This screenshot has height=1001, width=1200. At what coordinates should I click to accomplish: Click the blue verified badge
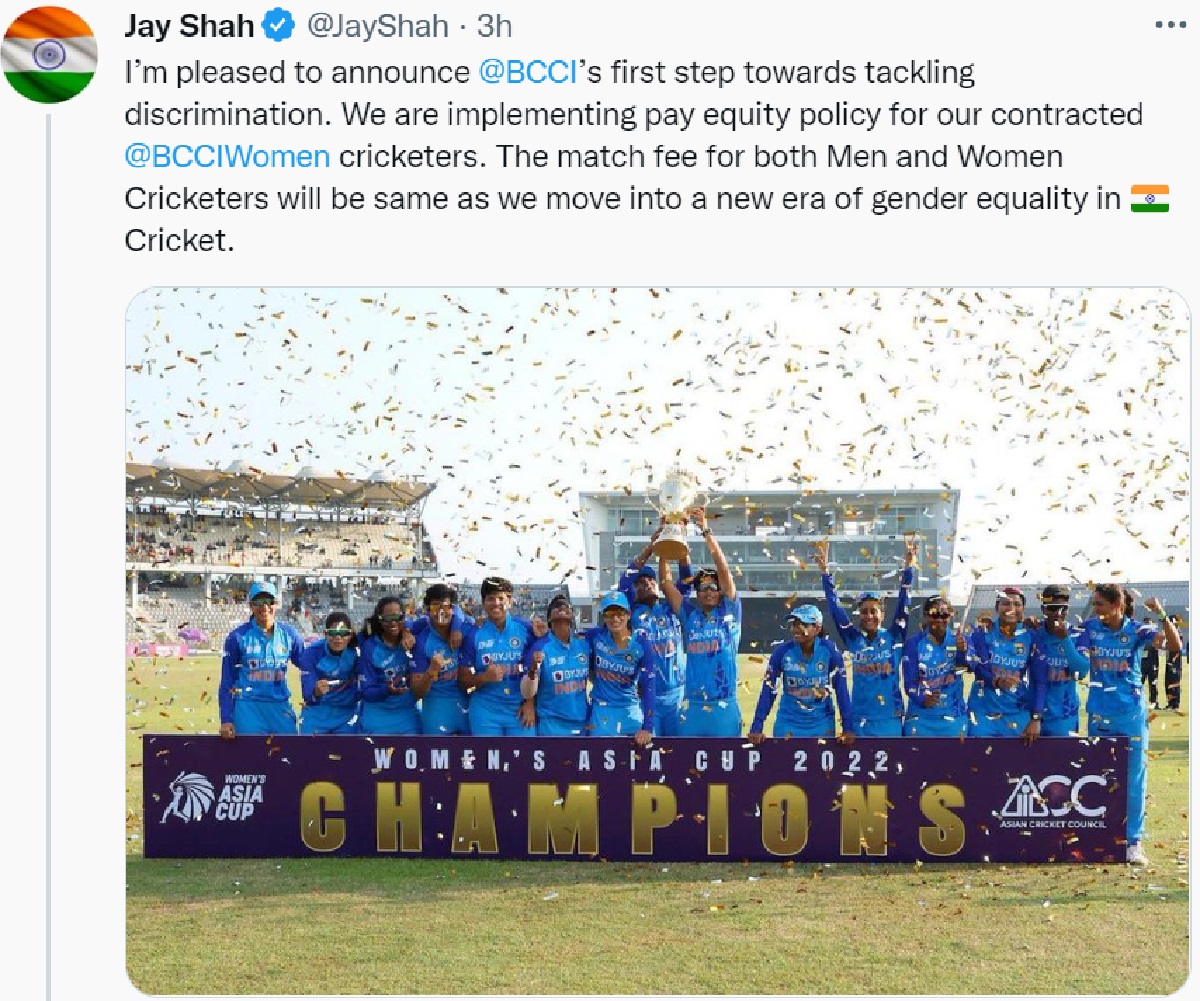pos(278,26)
